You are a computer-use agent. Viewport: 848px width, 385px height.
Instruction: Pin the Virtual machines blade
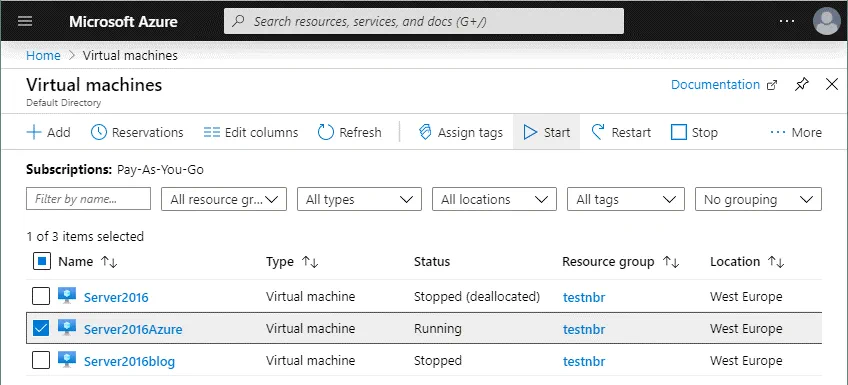coord(802,84)
